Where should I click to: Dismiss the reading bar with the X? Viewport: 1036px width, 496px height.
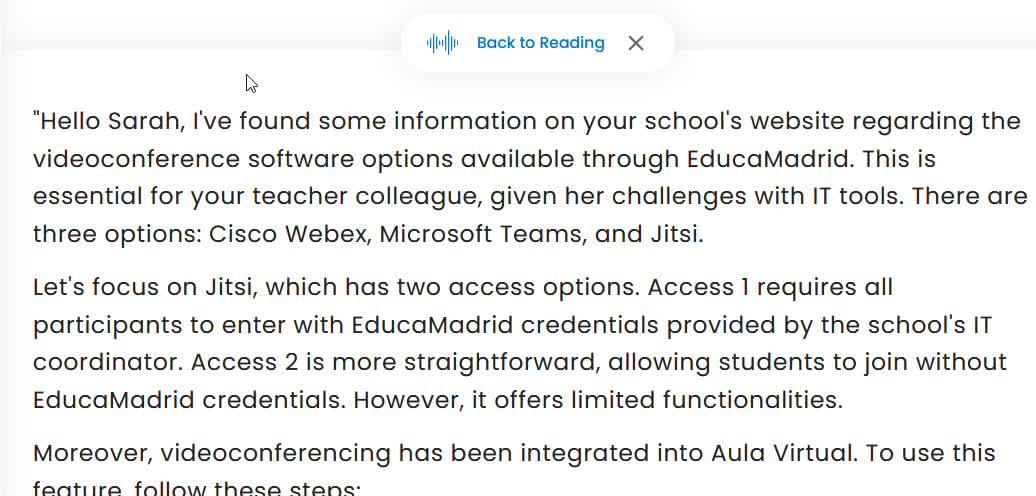click(636, 43)
